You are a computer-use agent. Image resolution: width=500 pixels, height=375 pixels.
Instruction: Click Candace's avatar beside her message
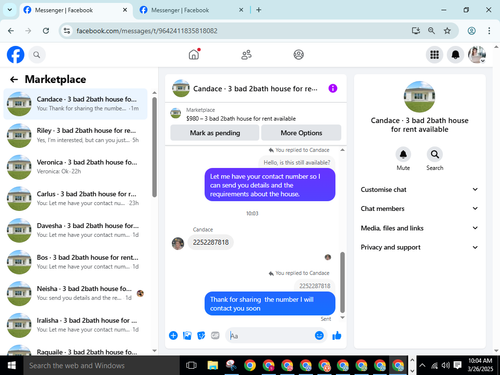pos(178,243)
